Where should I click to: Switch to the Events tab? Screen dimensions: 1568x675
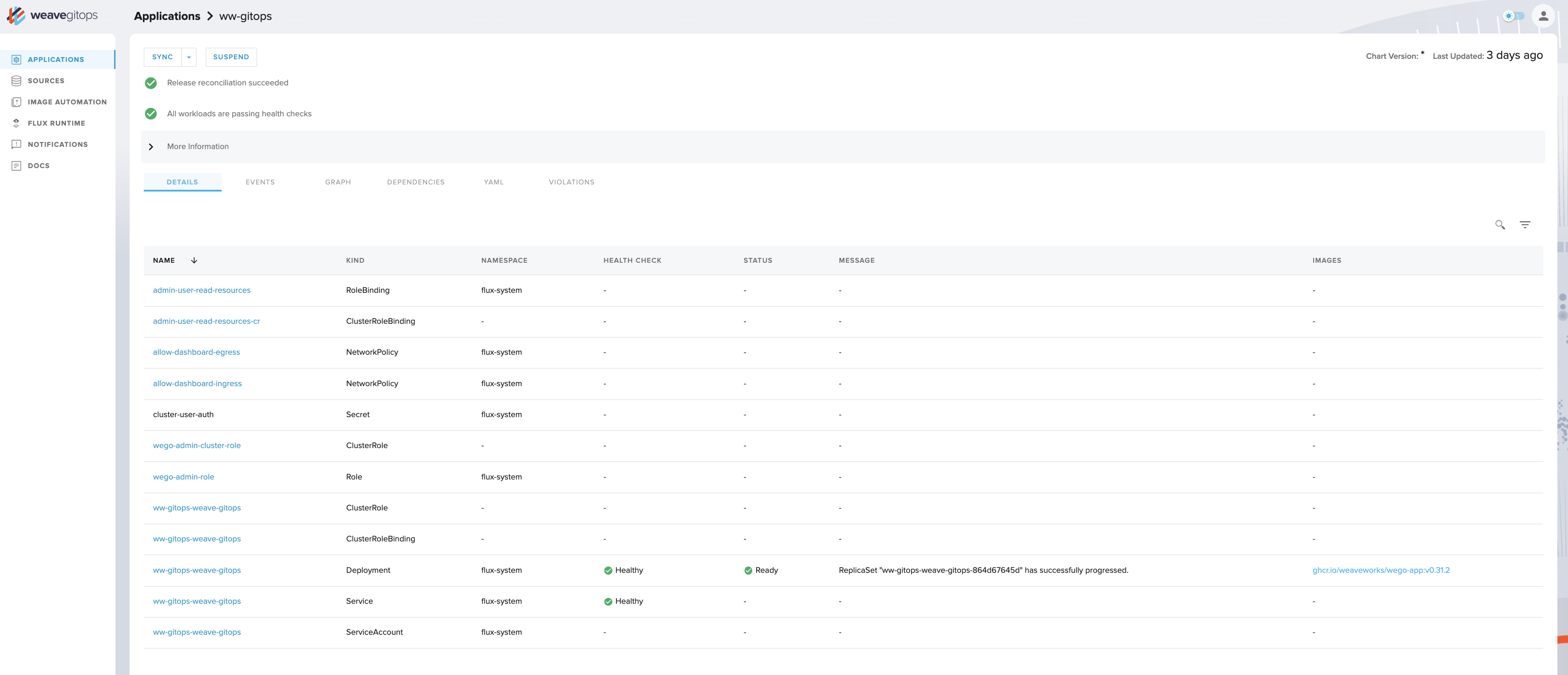coord(260,182)
